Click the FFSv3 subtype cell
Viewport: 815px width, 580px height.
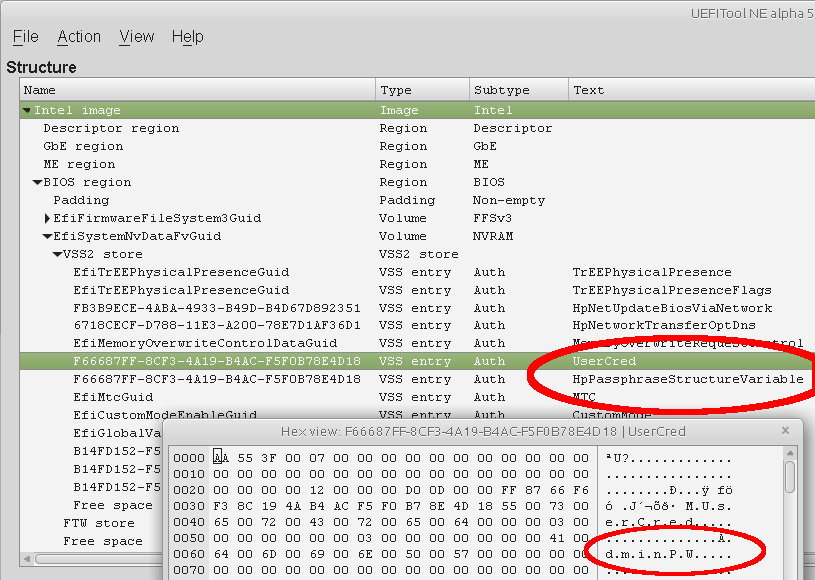pyautogui.click(x=492, y=218)
